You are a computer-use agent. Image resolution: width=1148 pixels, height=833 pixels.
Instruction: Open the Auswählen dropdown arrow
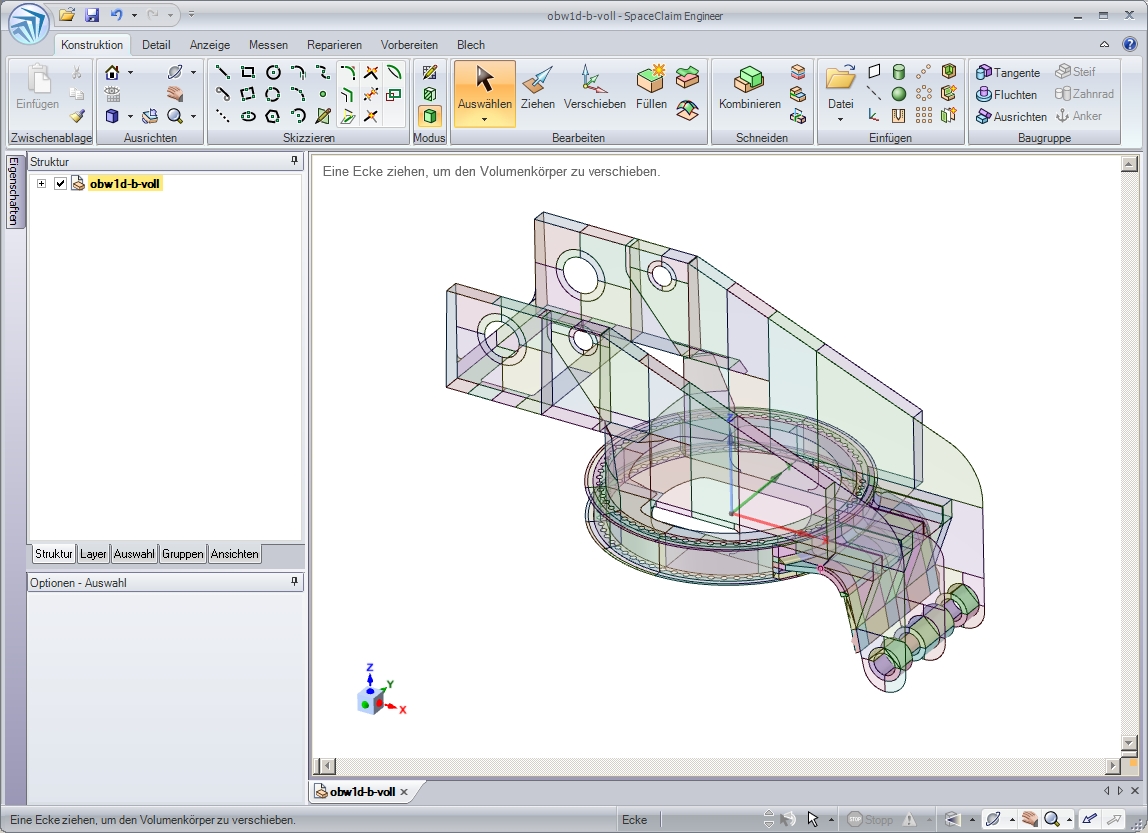484,119
